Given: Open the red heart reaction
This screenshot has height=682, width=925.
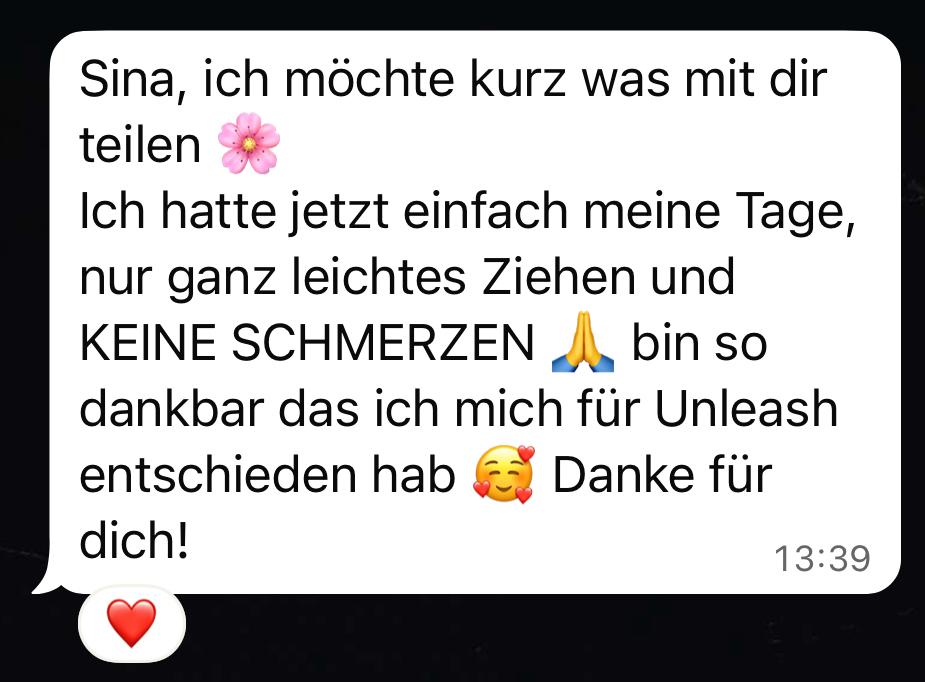Looking at the screenshot, I should click(132, 622).
